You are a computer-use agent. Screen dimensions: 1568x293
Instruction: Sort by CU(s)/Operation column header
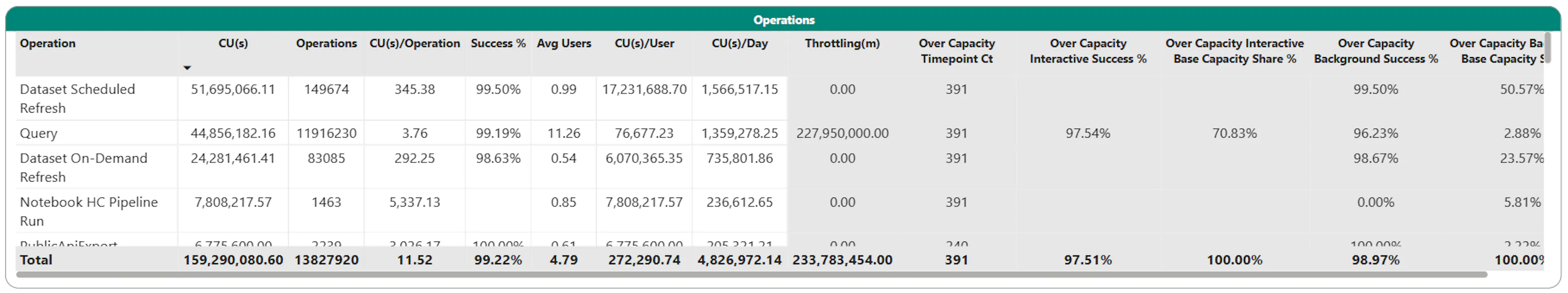tap(414, 43)
